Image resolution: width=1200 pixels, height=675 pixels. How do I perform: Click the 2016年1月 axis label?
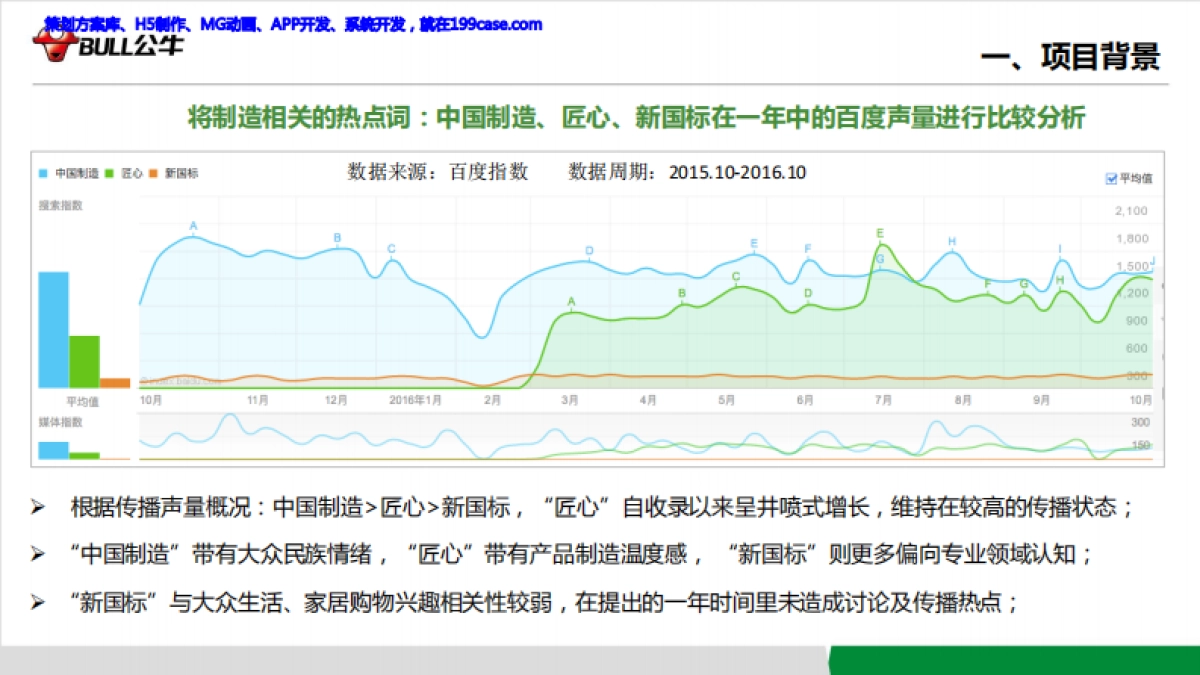click(x=414, y=400)
